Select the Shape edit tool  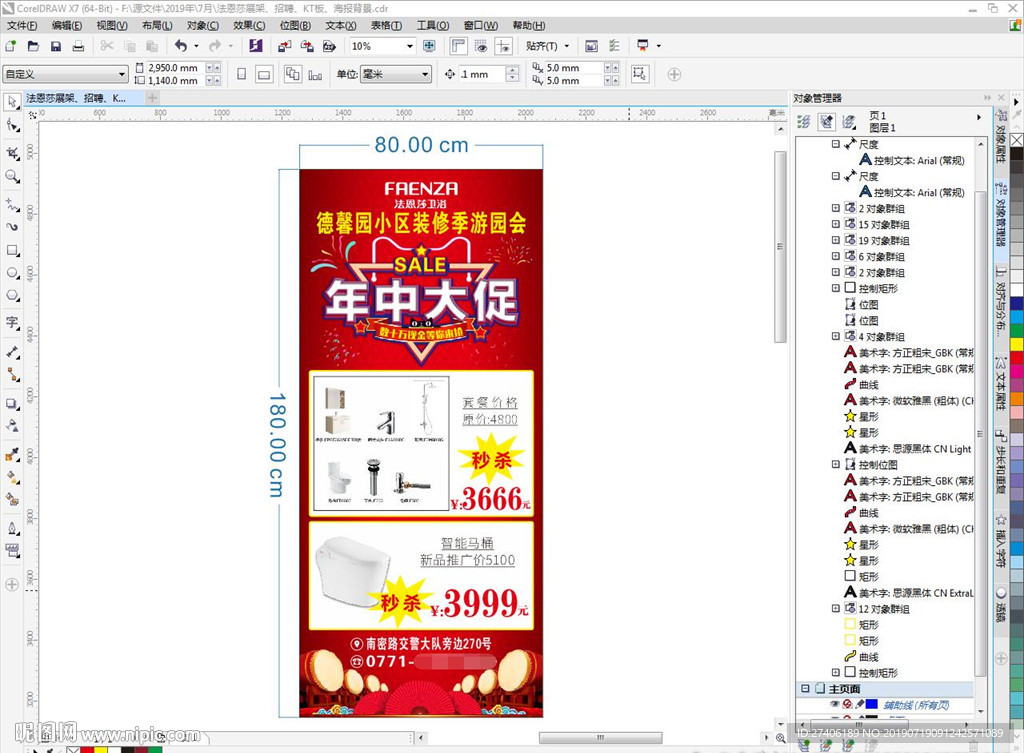[12, 125]
